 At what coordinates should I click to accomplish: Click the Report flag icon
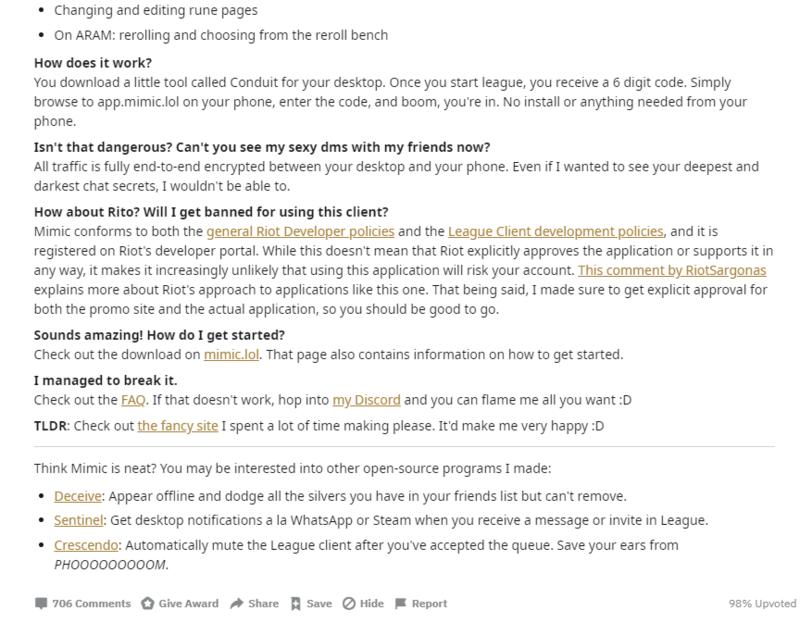pyautogui.click(x=401, y=603)
